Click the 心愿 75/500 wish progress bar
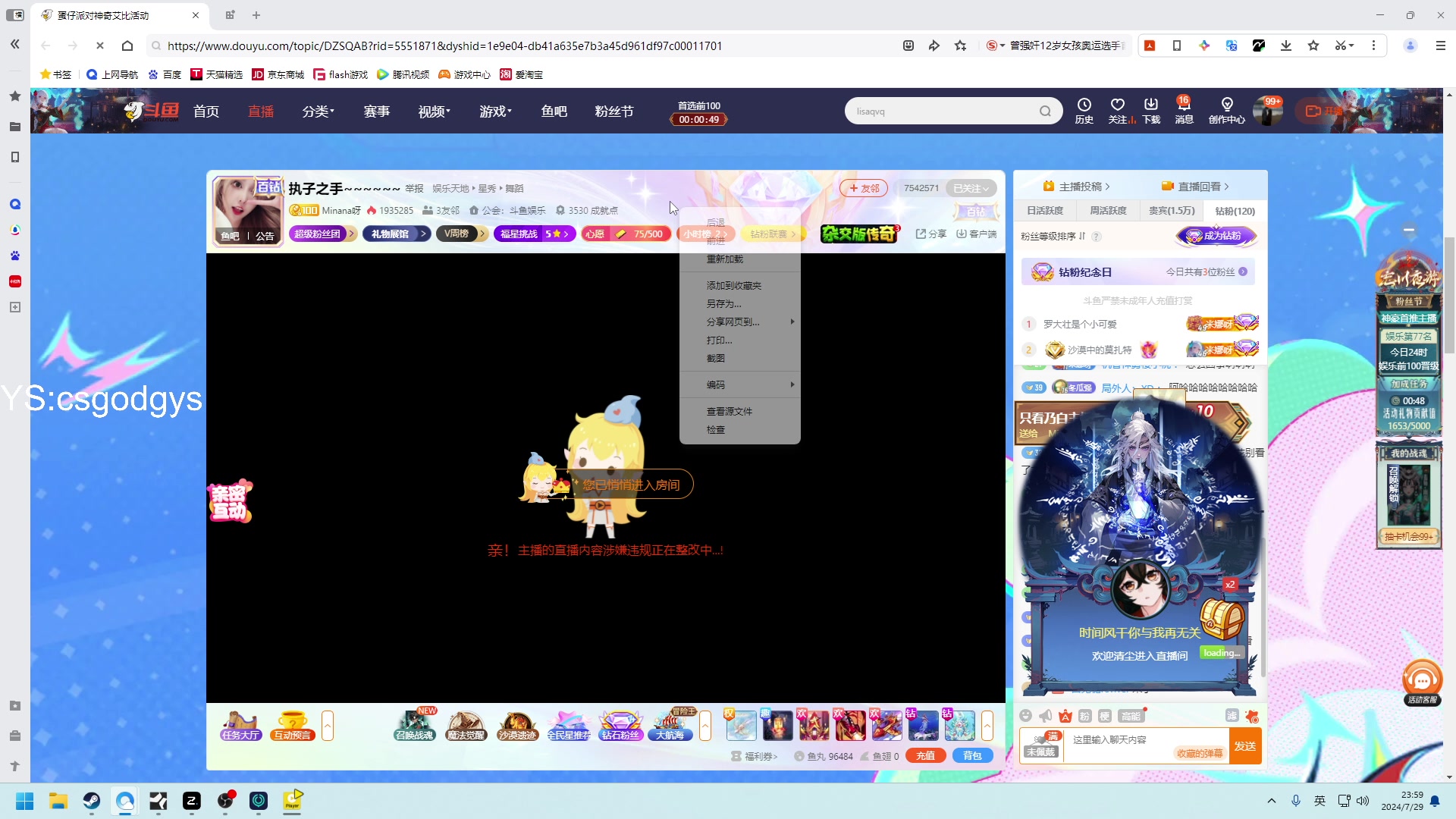 click(x=626, y=234)
